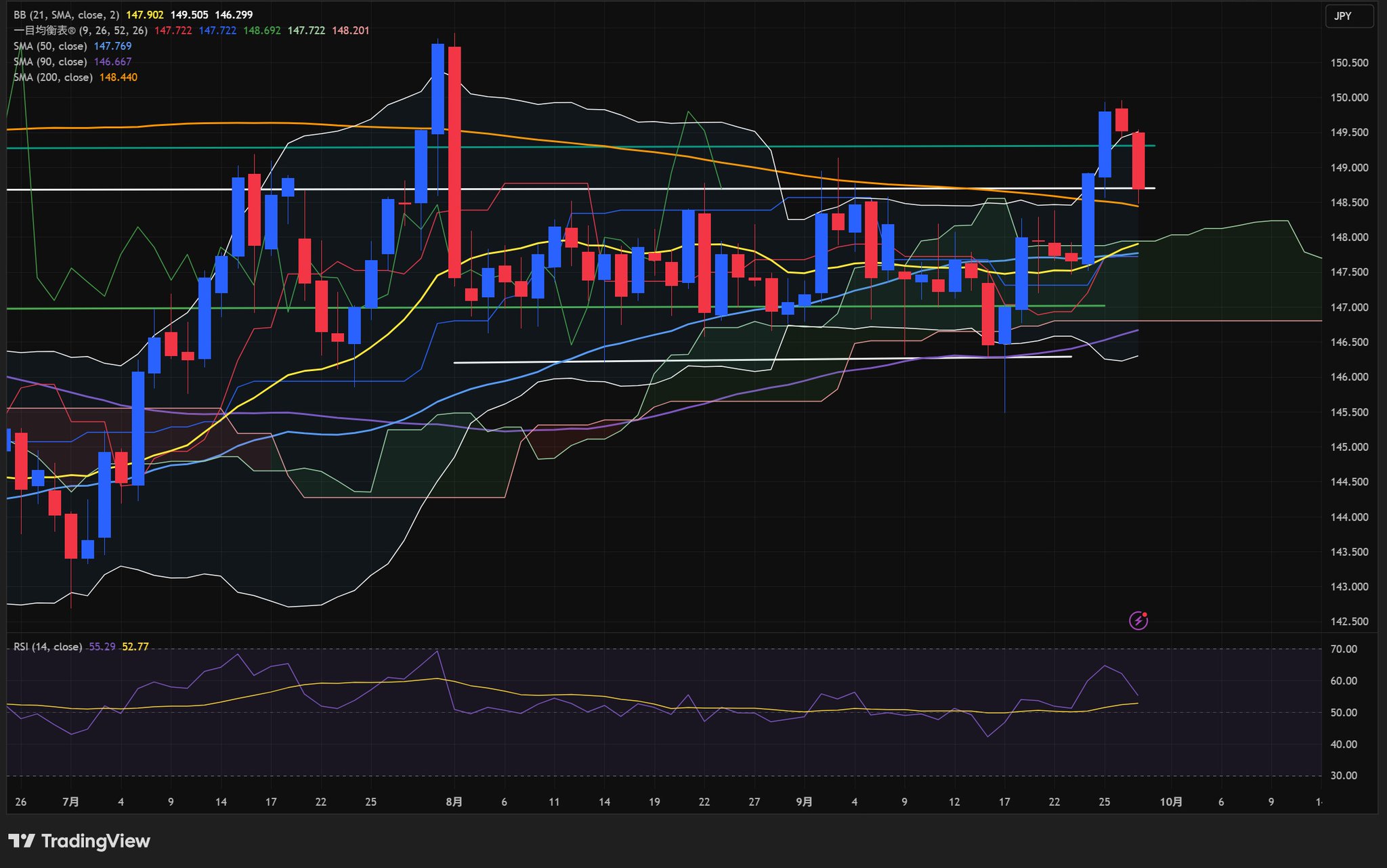Click the SMA (90, close) legend label
1387x868 pixels.
click(x=50, y=62)
